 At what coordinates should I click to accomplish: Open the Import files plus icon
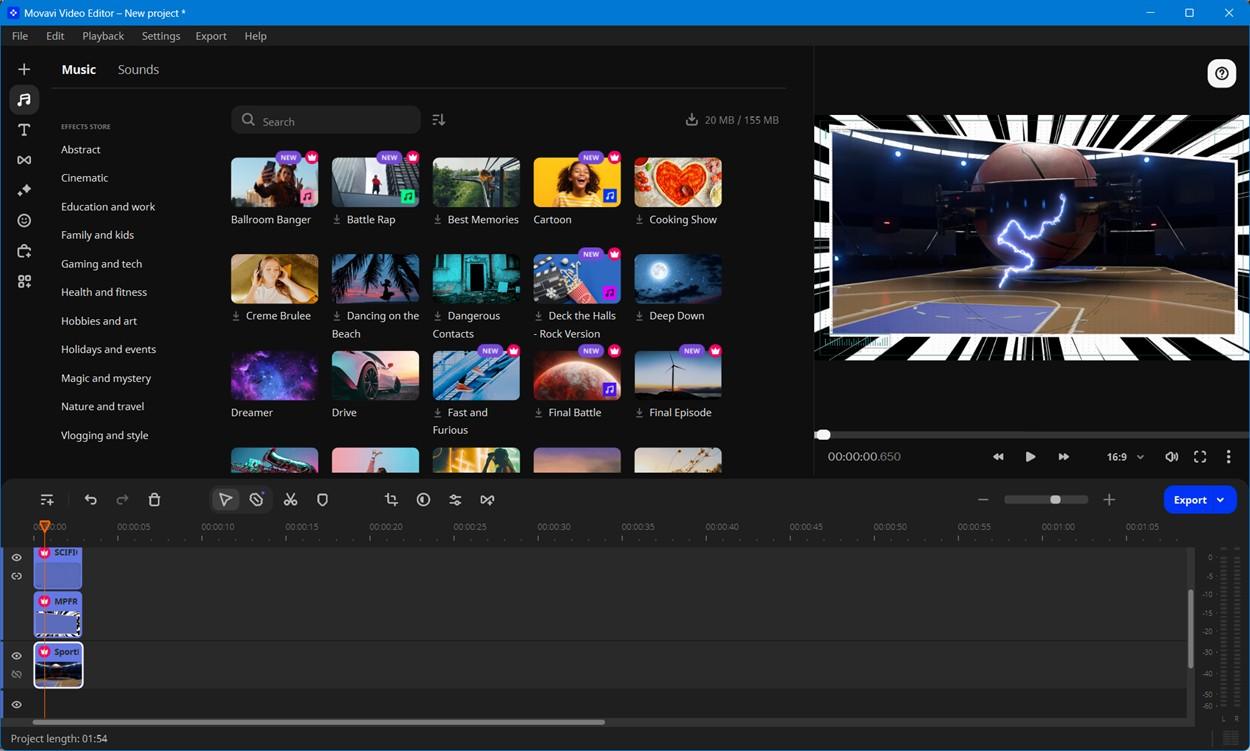pos(24,69)
